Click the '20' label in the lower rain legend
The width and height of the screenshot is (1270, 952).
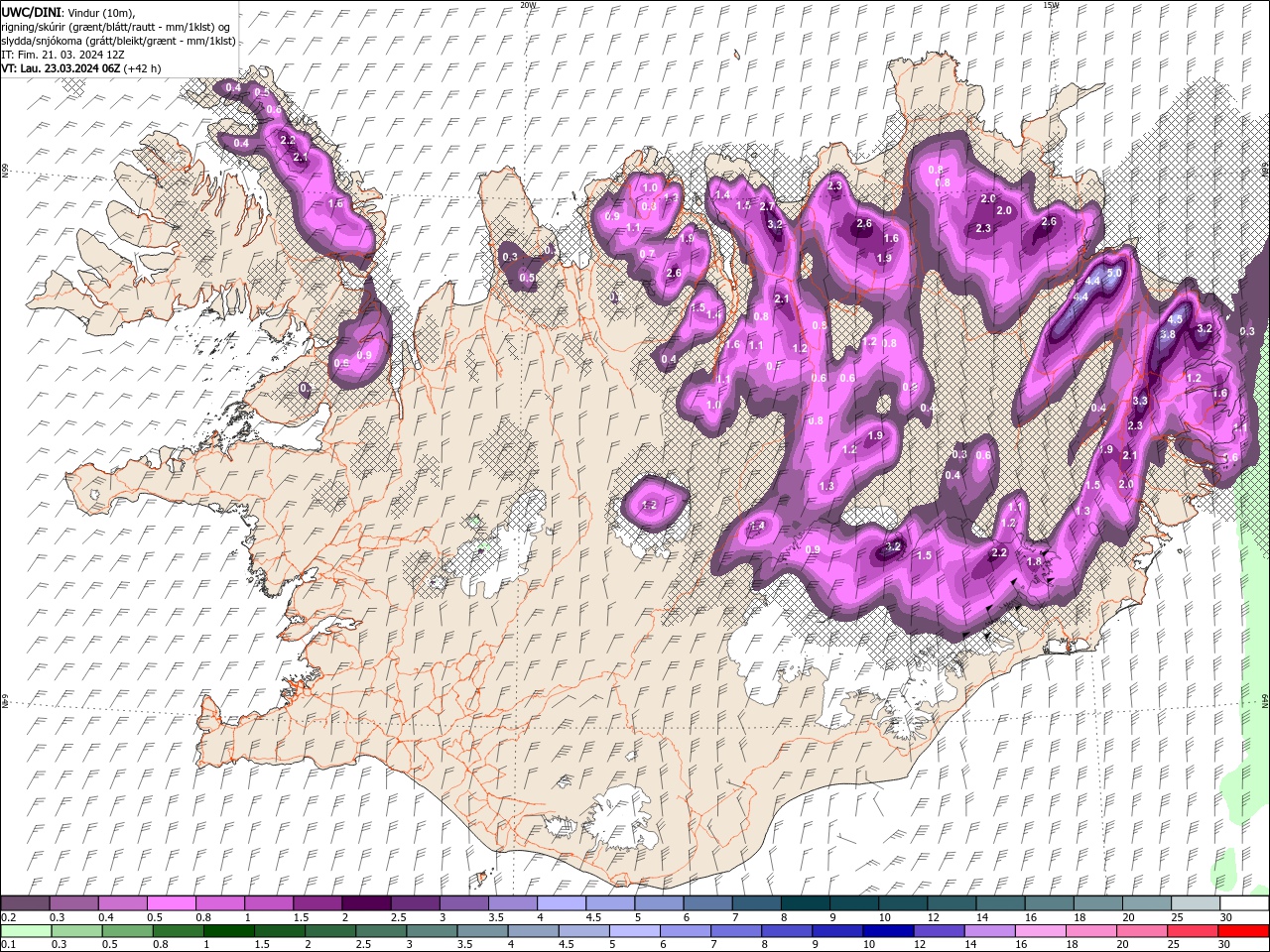click(x=1121, y=944)
